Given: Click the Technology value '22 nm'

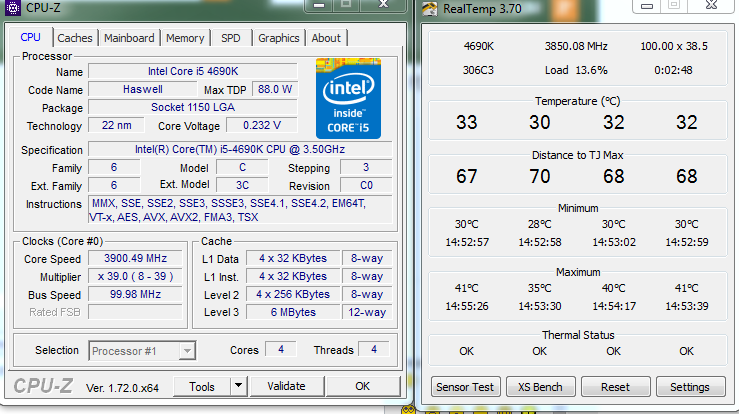Looking at the screenshot, I should [x=116, y=125].
